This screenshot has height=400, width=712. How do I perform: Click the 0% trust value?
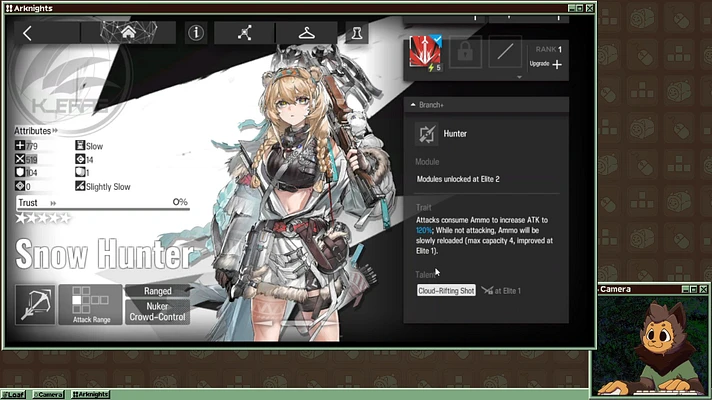coord(180,202)
